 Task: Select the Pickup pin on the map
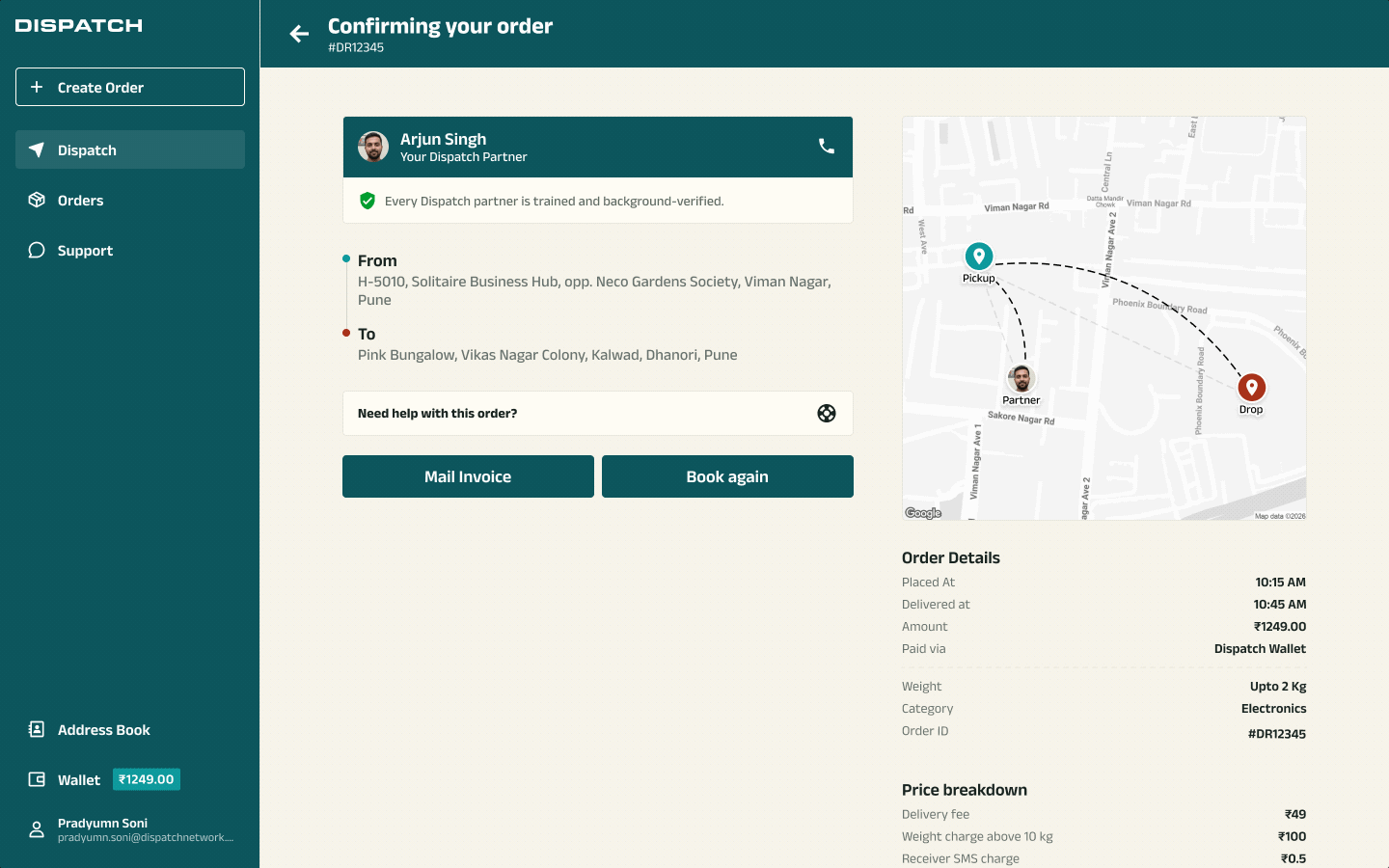point(979,257)
